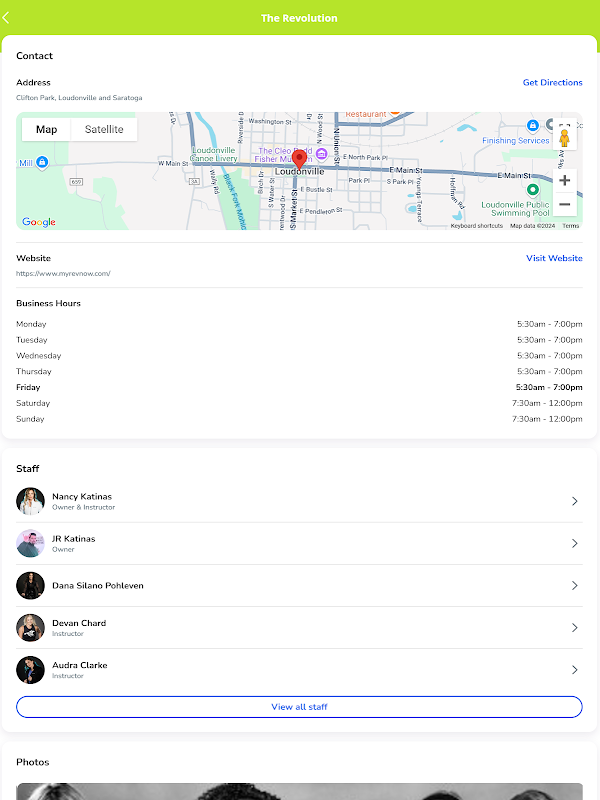600x800 pixels.
Task: Open Nancy Katinas profile chevron
Action: tap(574, 501)
